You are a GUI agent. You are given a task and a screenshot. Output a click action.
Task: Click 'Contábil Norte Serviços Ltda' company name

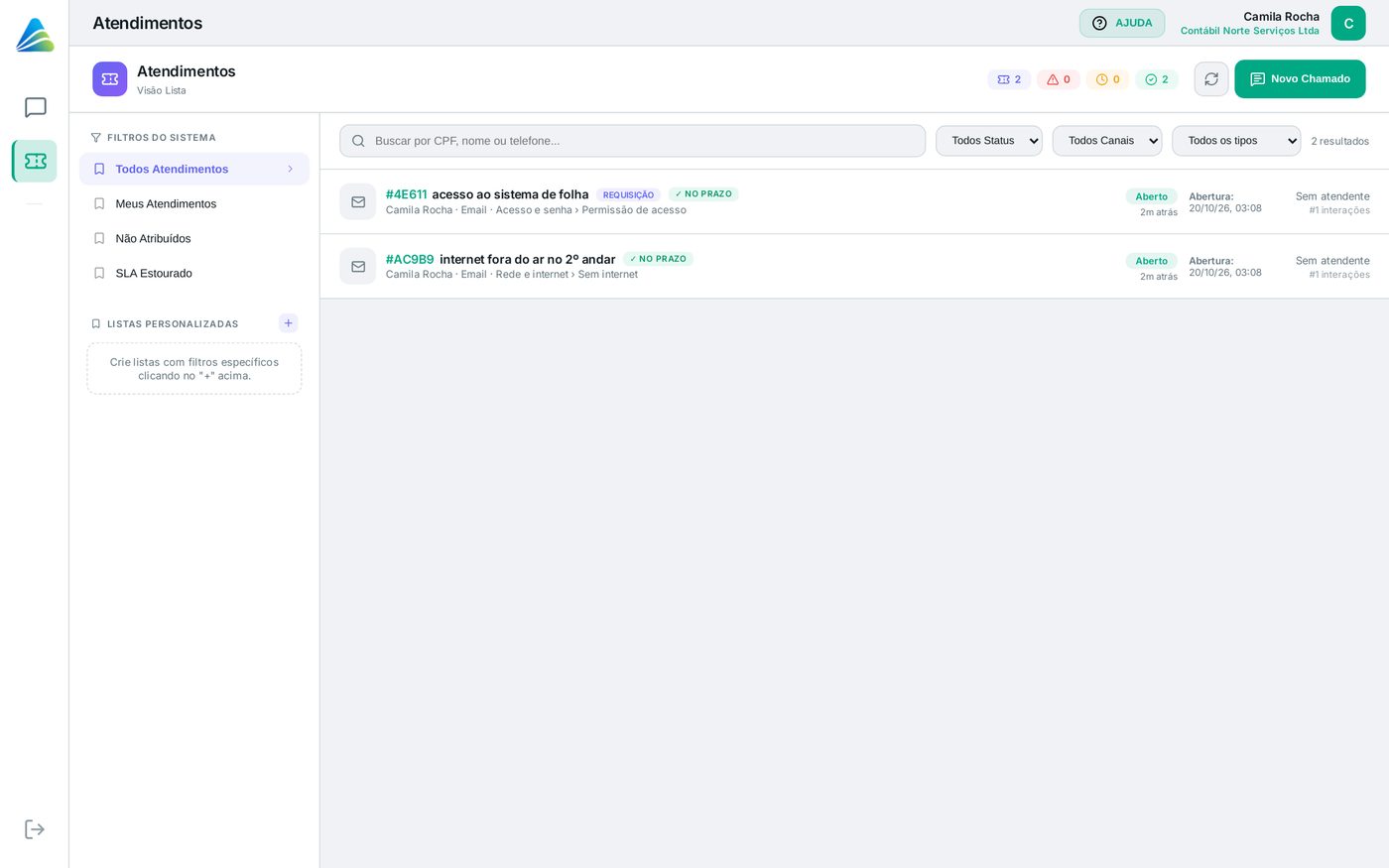pyautogui.click(x=1249, y=31)
